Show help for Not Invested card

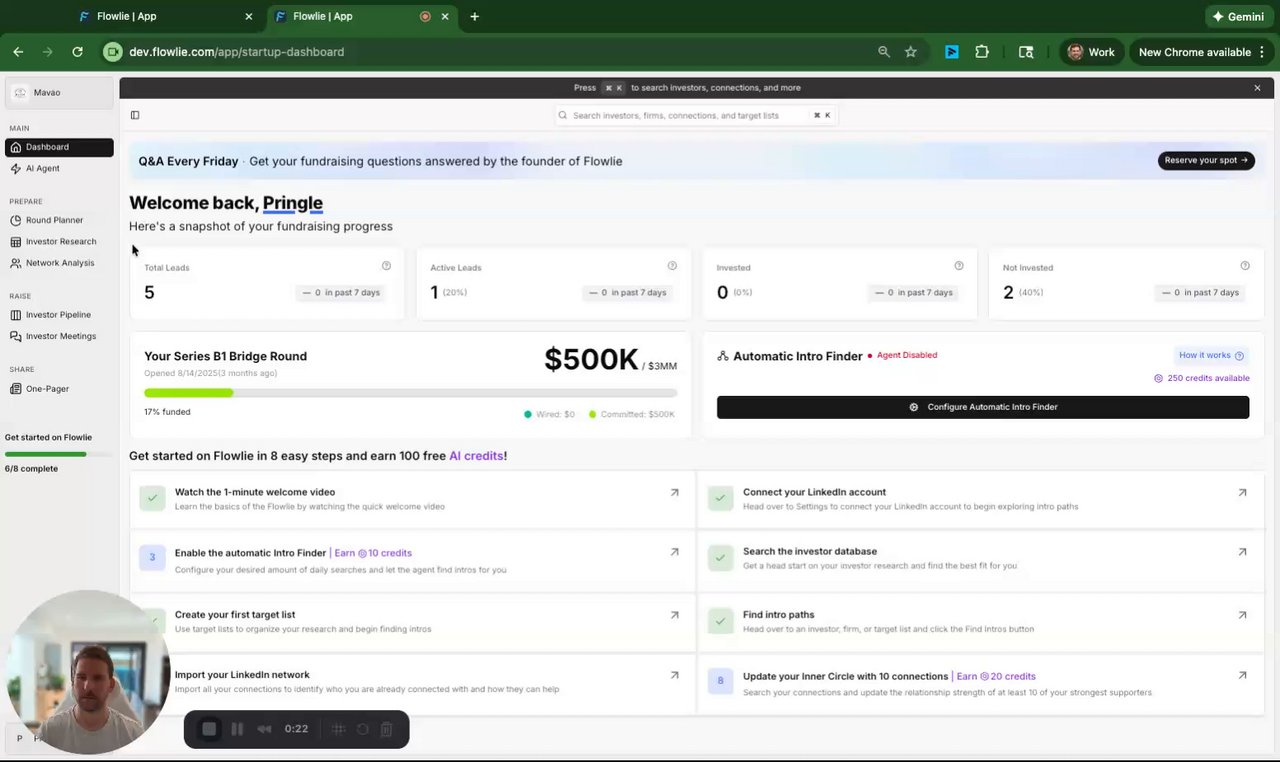tap(1245, 266)
